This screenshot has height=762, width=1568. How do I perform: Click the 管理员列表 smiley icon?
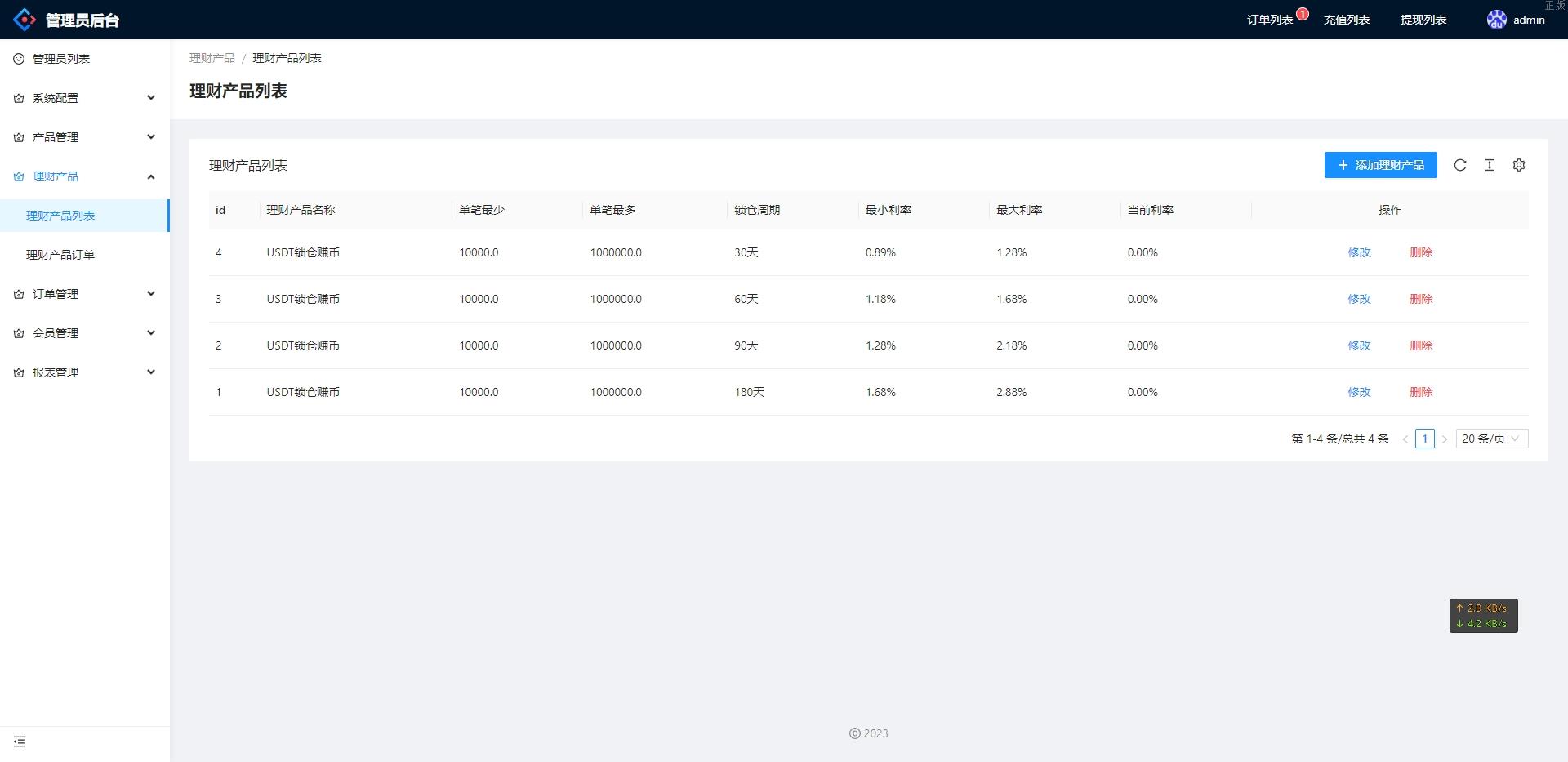[19, 59]
